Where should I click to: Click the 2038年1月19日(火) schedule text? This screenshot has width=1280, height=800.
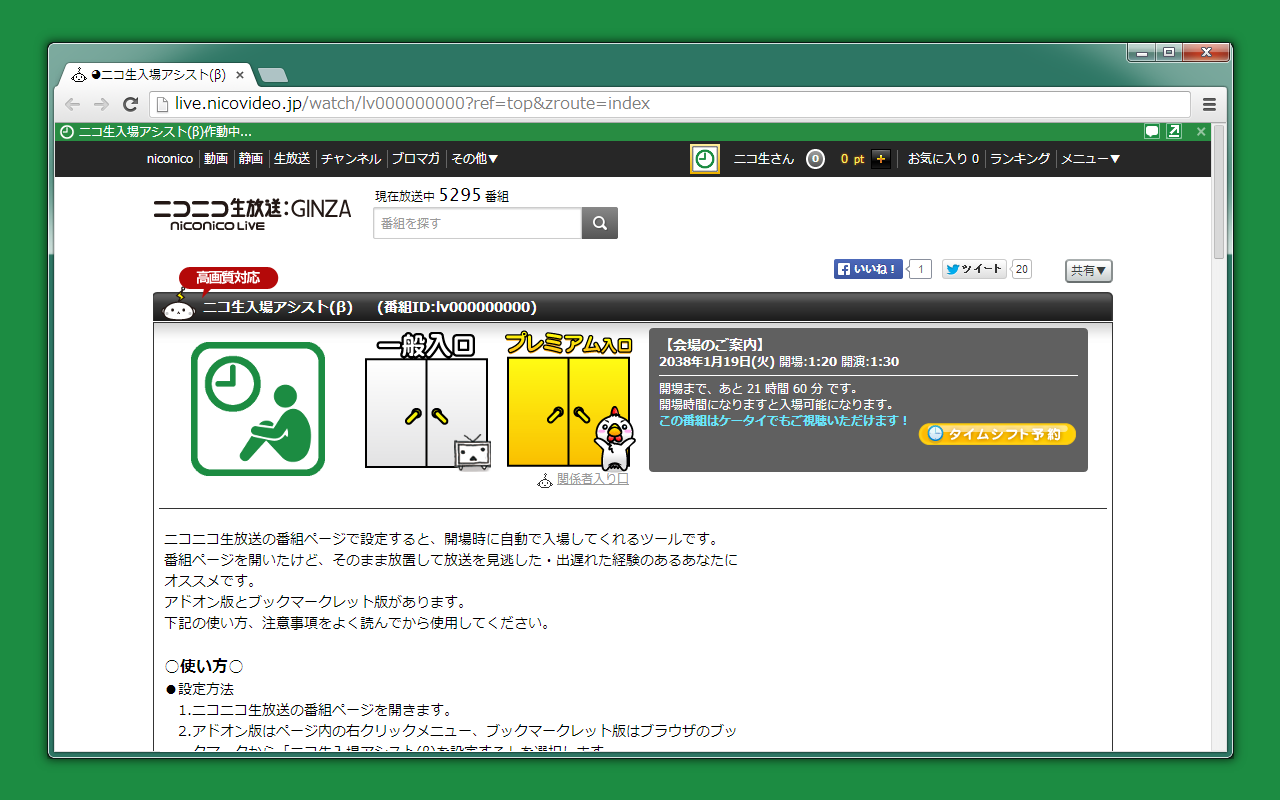click(x=717, y=362)
